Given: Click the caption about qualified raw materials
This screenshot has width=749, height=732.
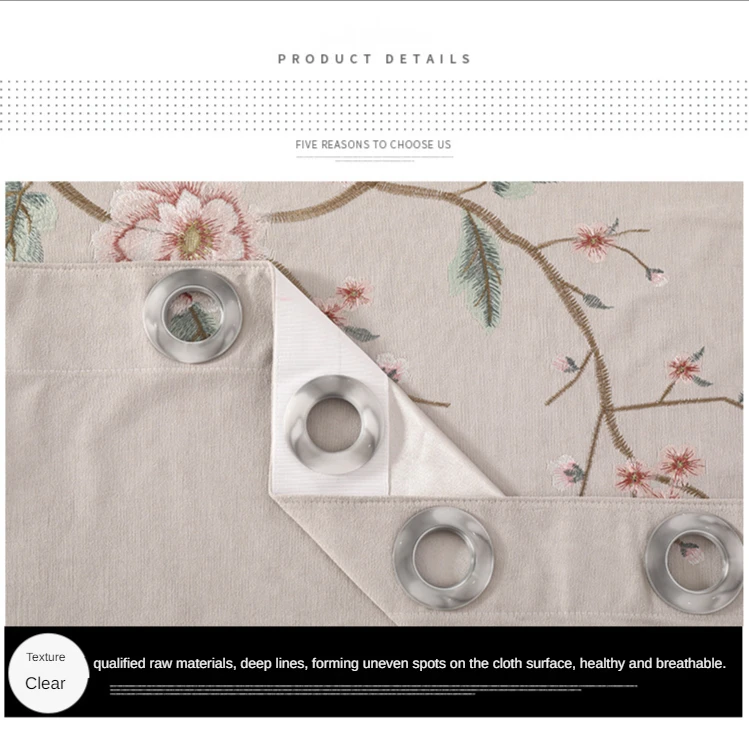Looking at the screenshot, I should (409, 663).
